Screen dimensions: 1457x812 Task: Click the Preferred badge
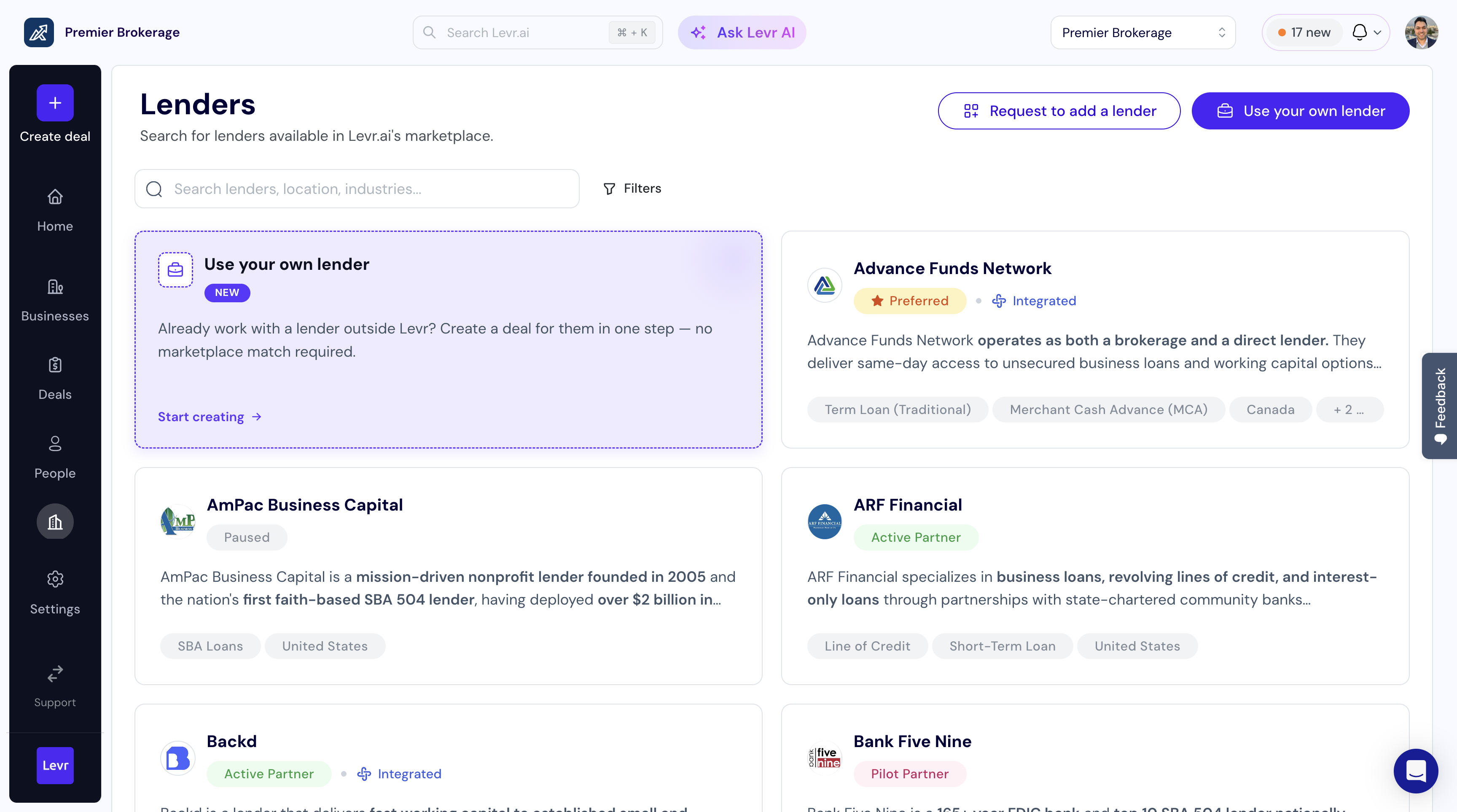(x=909, y=301)
